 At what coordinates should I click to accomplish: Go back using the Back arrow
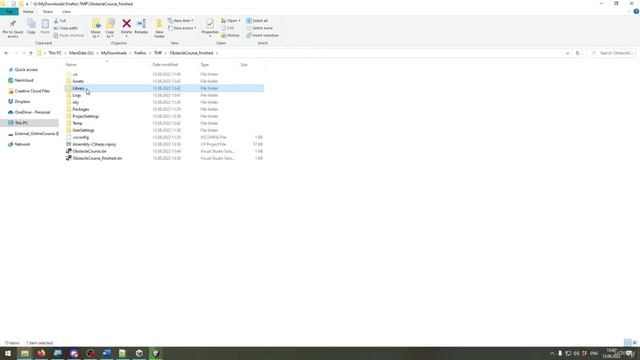coord(6,53)
